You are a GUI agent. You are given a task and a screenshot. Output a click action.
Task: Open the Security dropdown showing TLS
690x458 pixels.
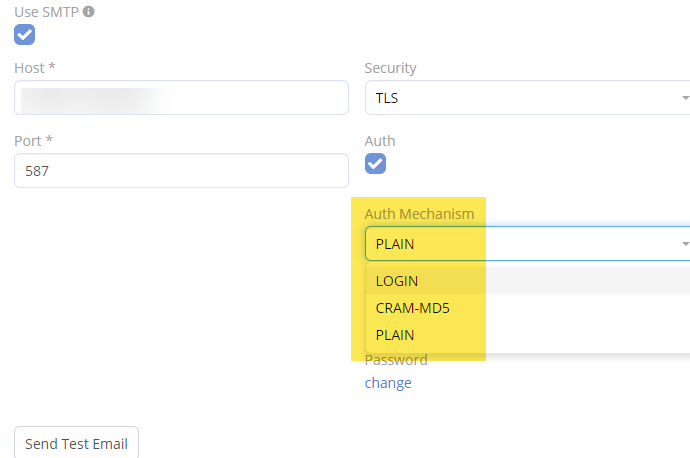(x=520, y=98)
